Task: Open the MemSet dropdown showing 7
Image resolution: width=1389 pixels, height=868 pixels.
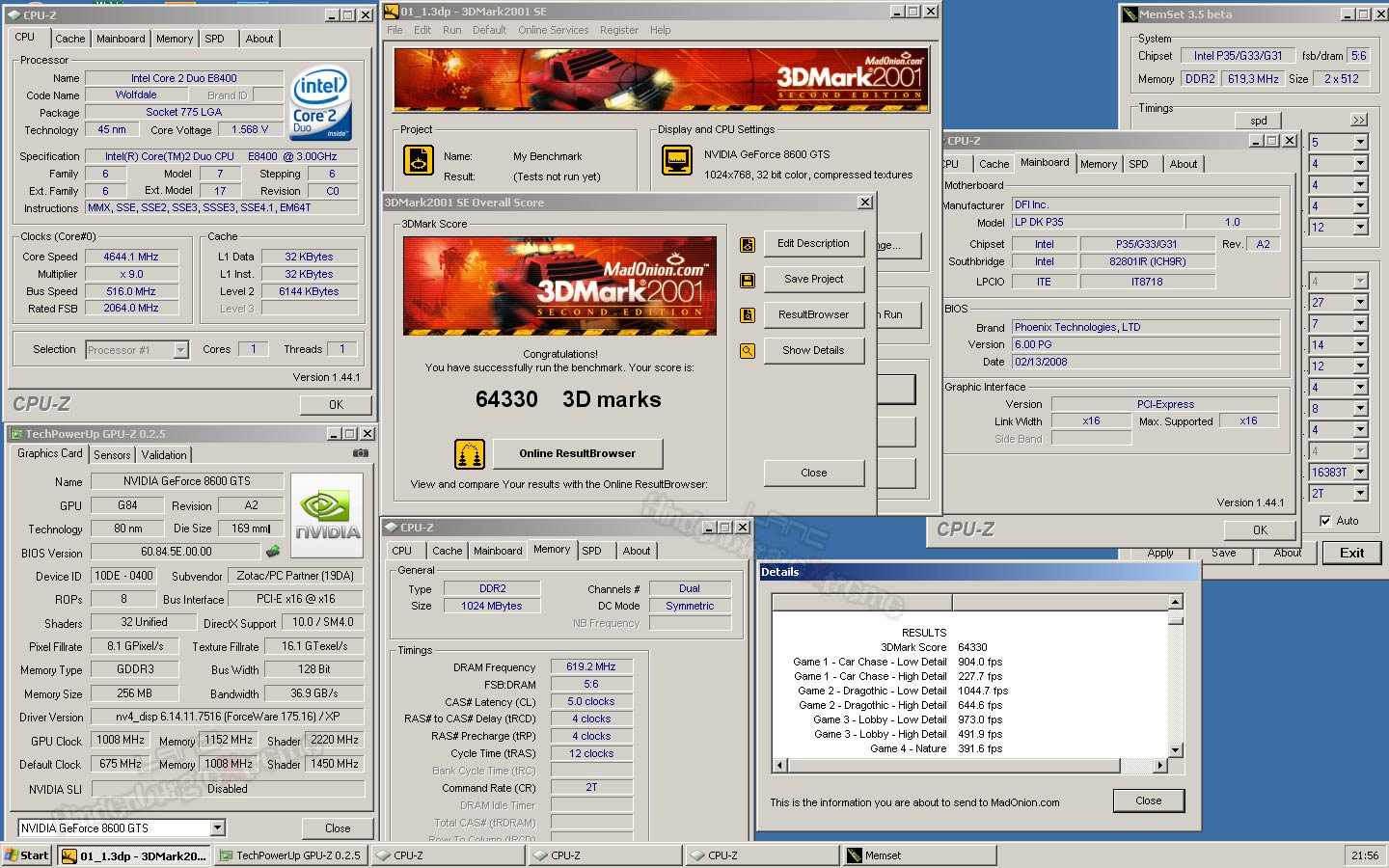Action: (1360, 323)
